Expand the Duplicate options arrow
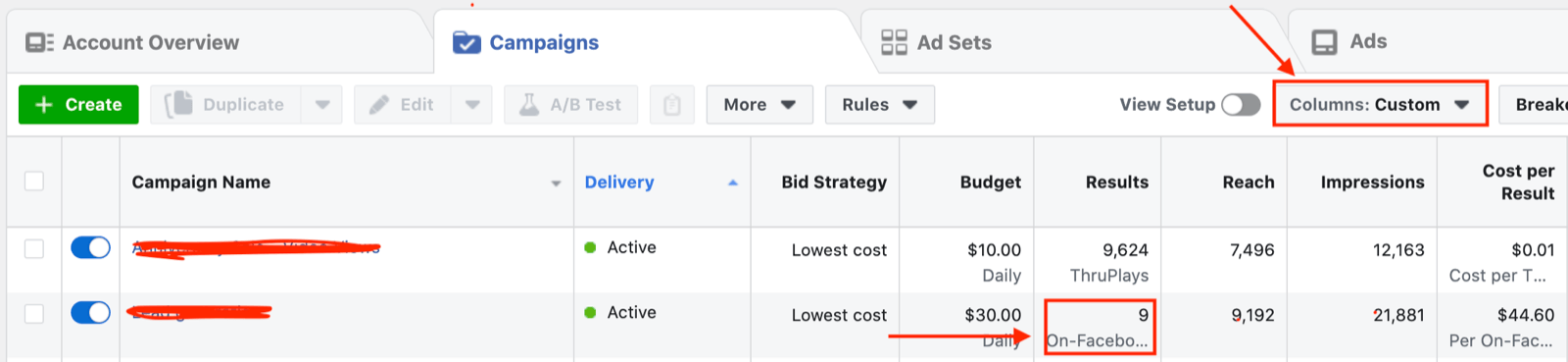Screen dimensions: 1568x362 (x=322, y=105)
